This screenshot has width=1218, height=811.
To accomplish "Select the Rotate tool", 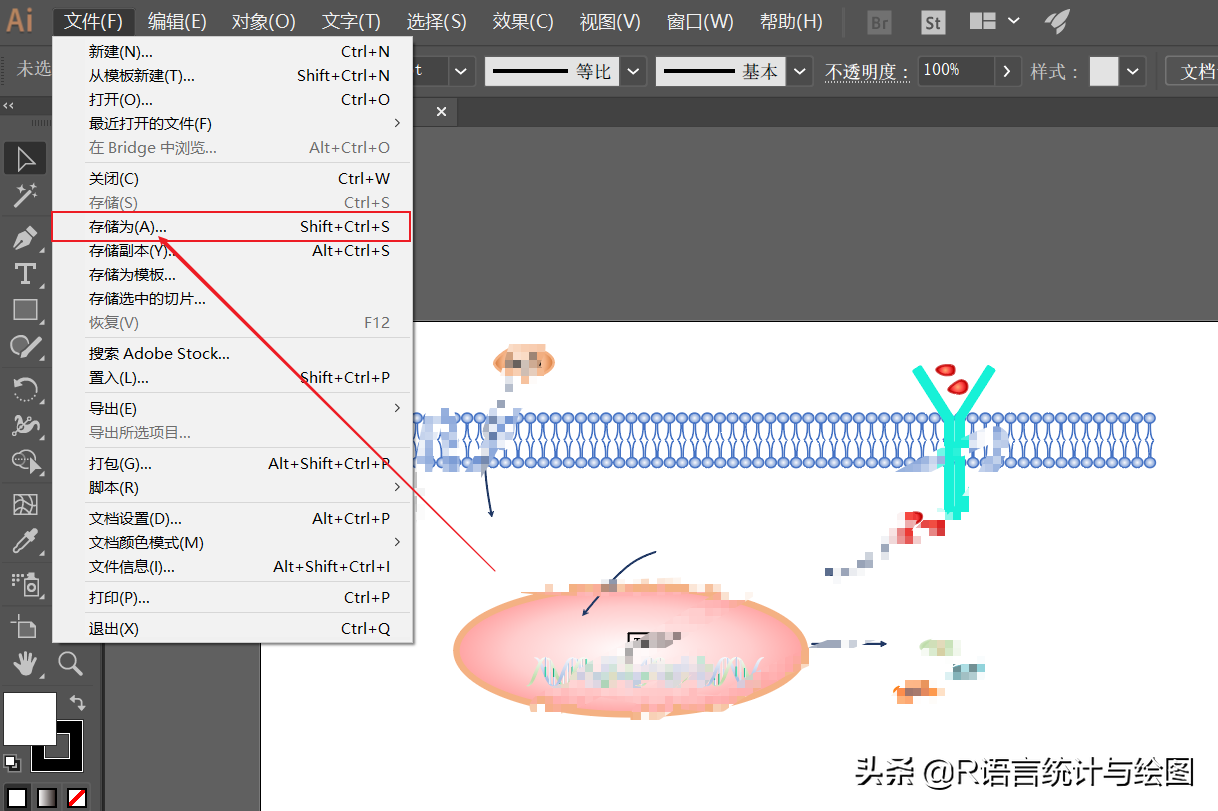I will pos(25,388).
